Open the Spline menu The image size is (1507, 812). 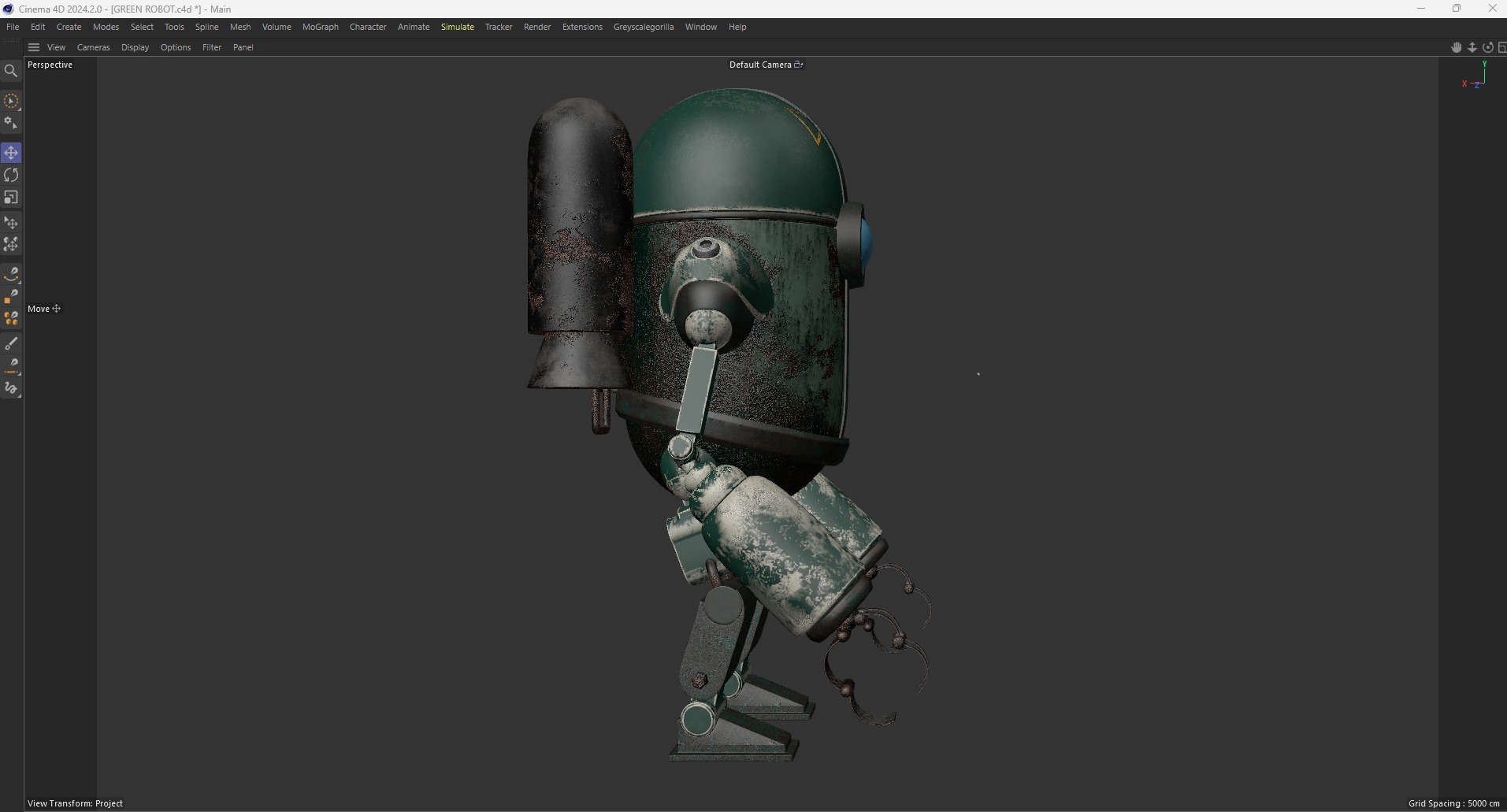[207, 27]
